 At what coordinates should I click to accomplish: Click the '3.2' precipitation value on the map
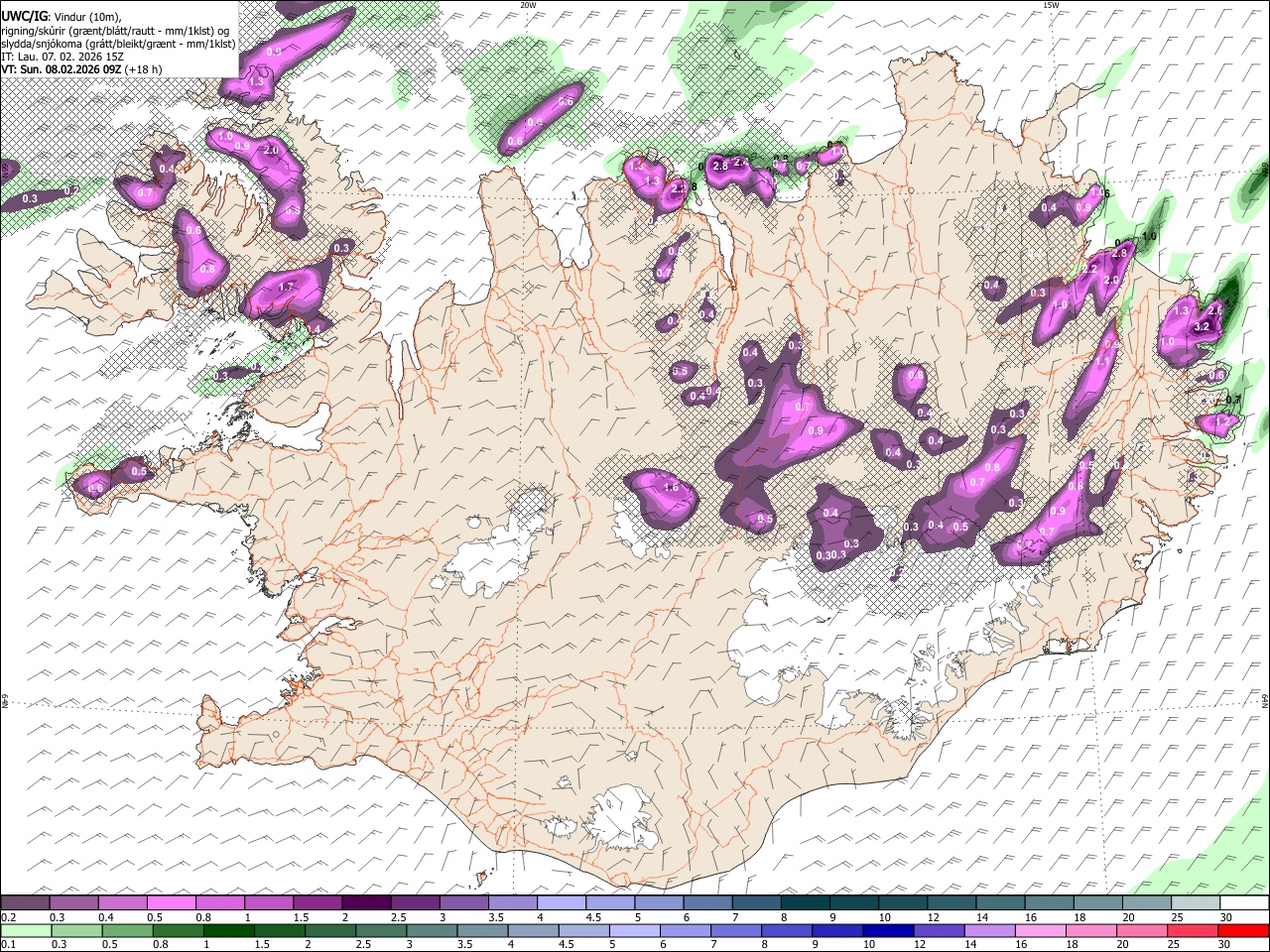(1201, 326)
